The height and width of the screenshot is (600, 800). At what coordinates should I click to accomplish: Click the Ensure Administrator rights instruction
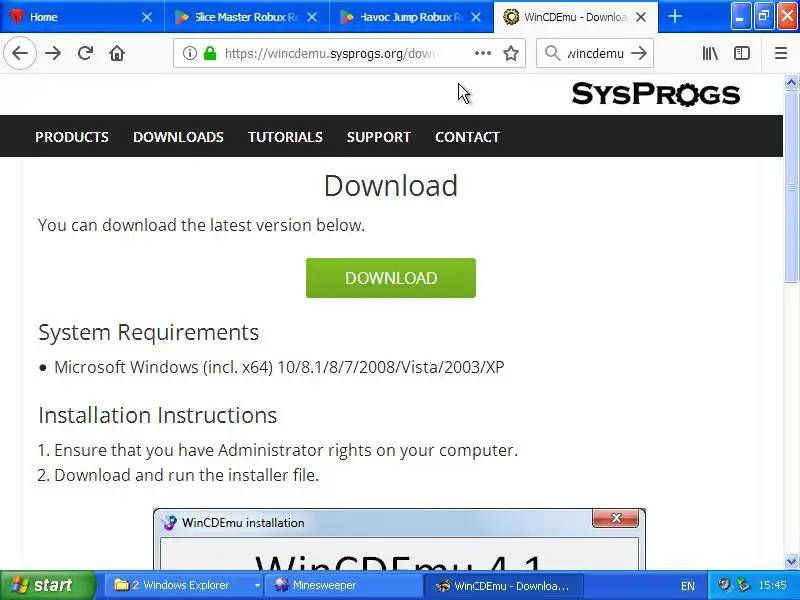[x=286, y=450]
